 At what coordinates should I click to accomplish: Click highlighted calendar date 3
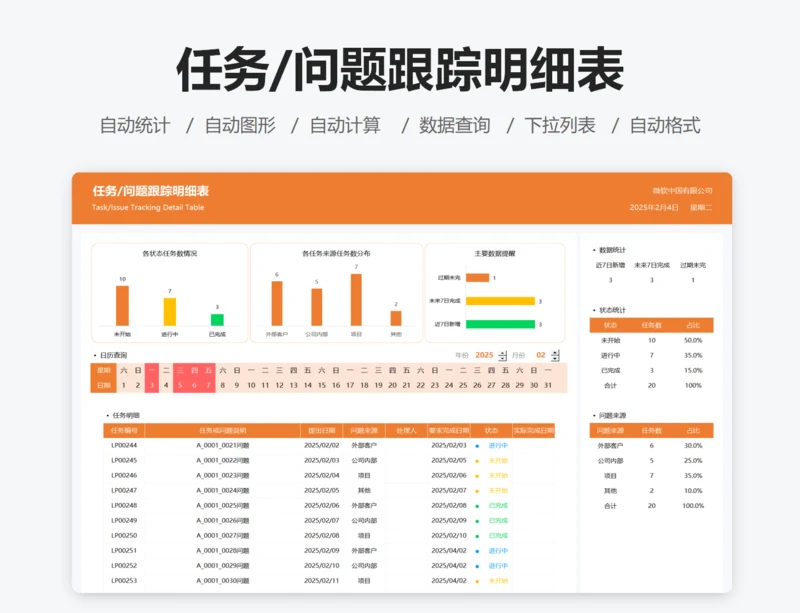click(x=152, y=385)
